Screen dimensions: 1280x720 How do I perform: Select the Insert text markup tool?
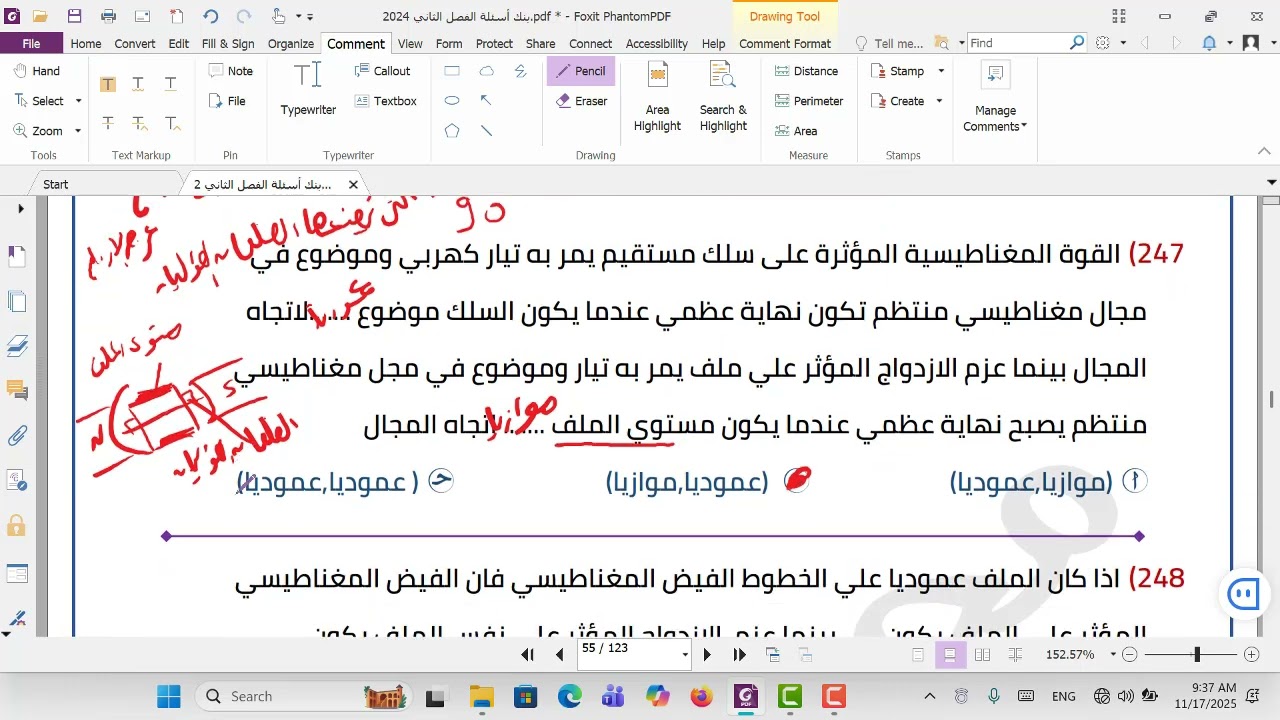coord(171,123)
